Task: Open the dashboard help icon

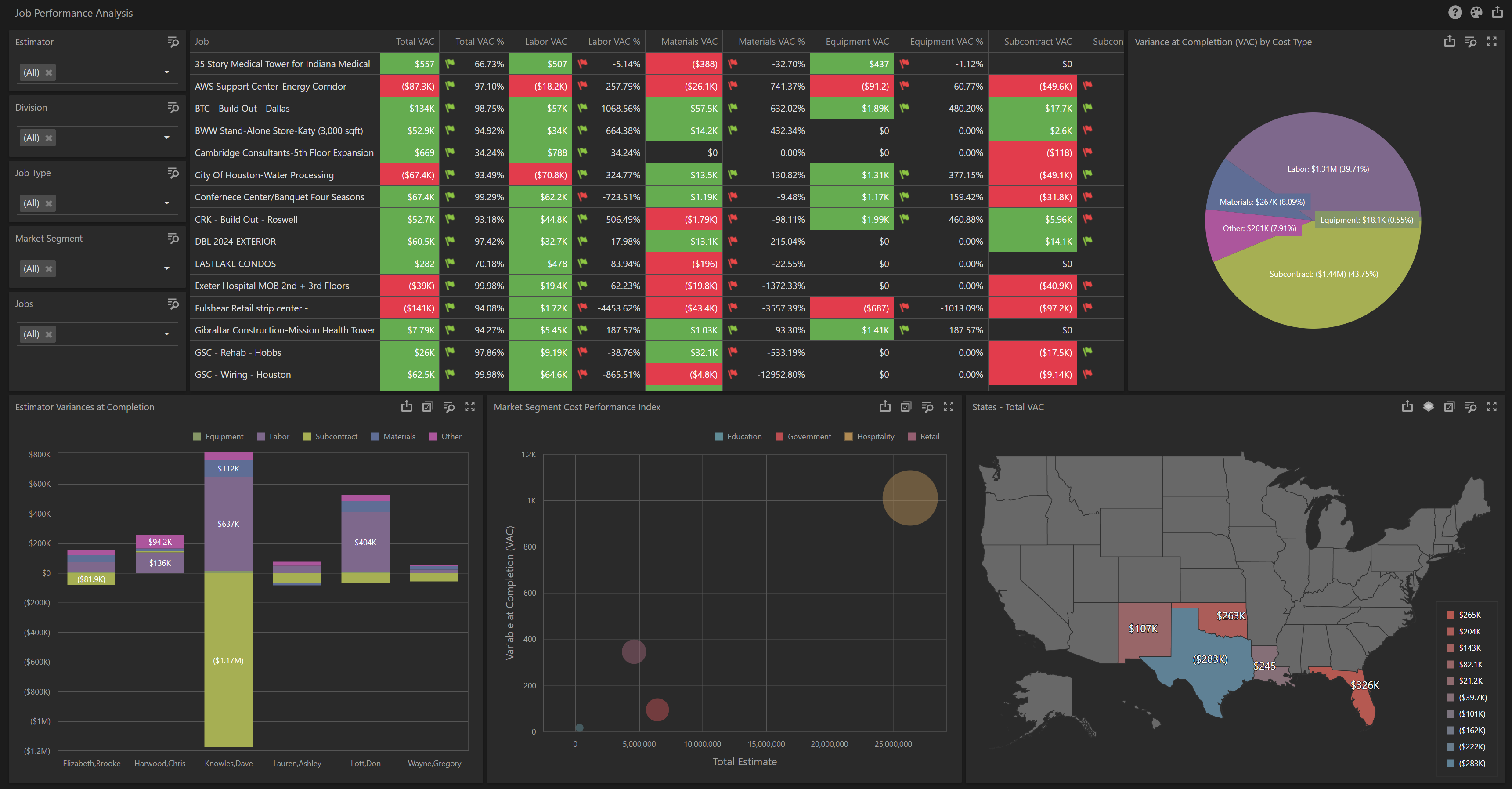Action: (1454, 12)
